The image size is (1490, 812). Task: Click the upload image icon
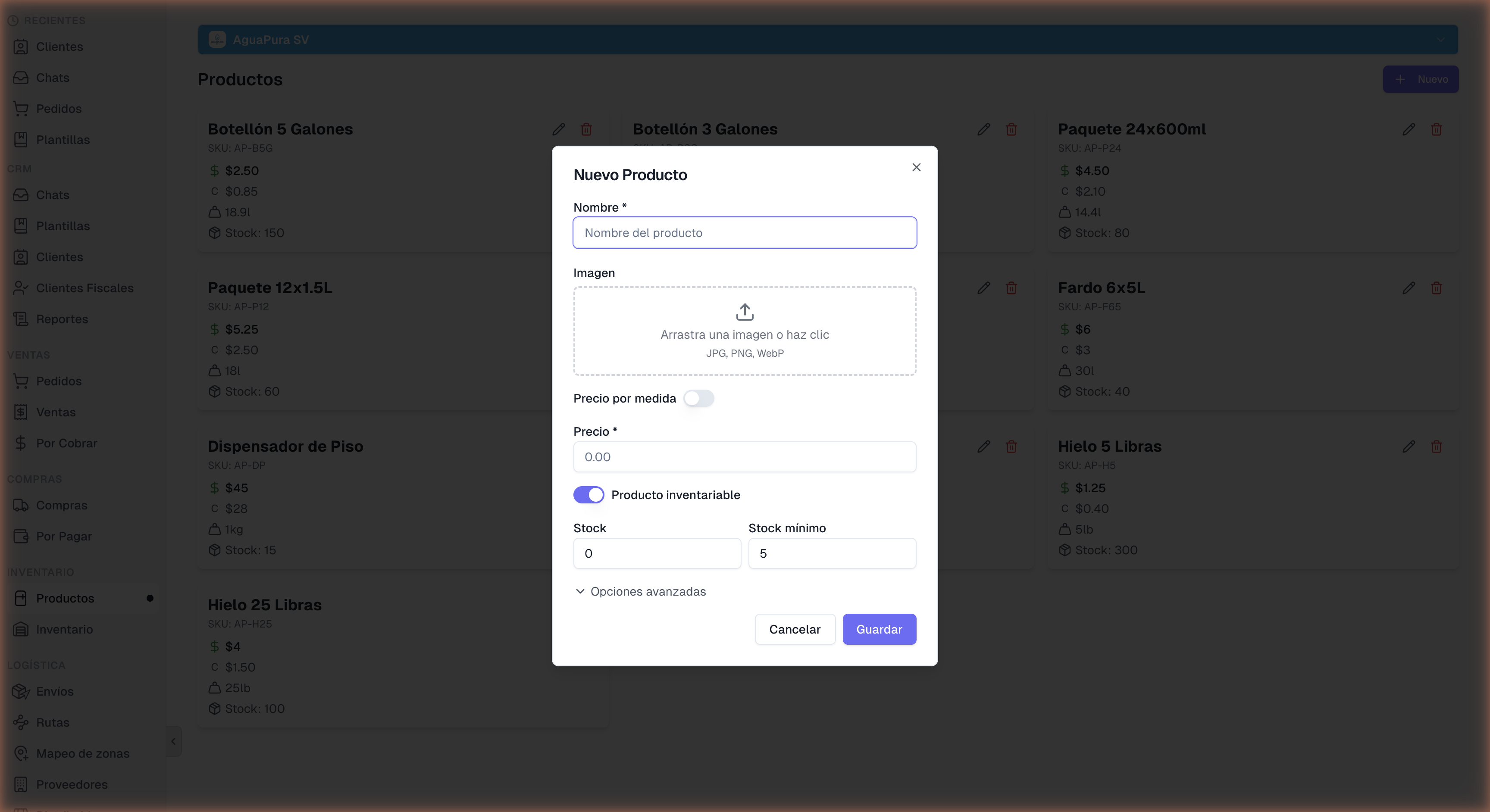pyautogui.click(x=745, y=312)
